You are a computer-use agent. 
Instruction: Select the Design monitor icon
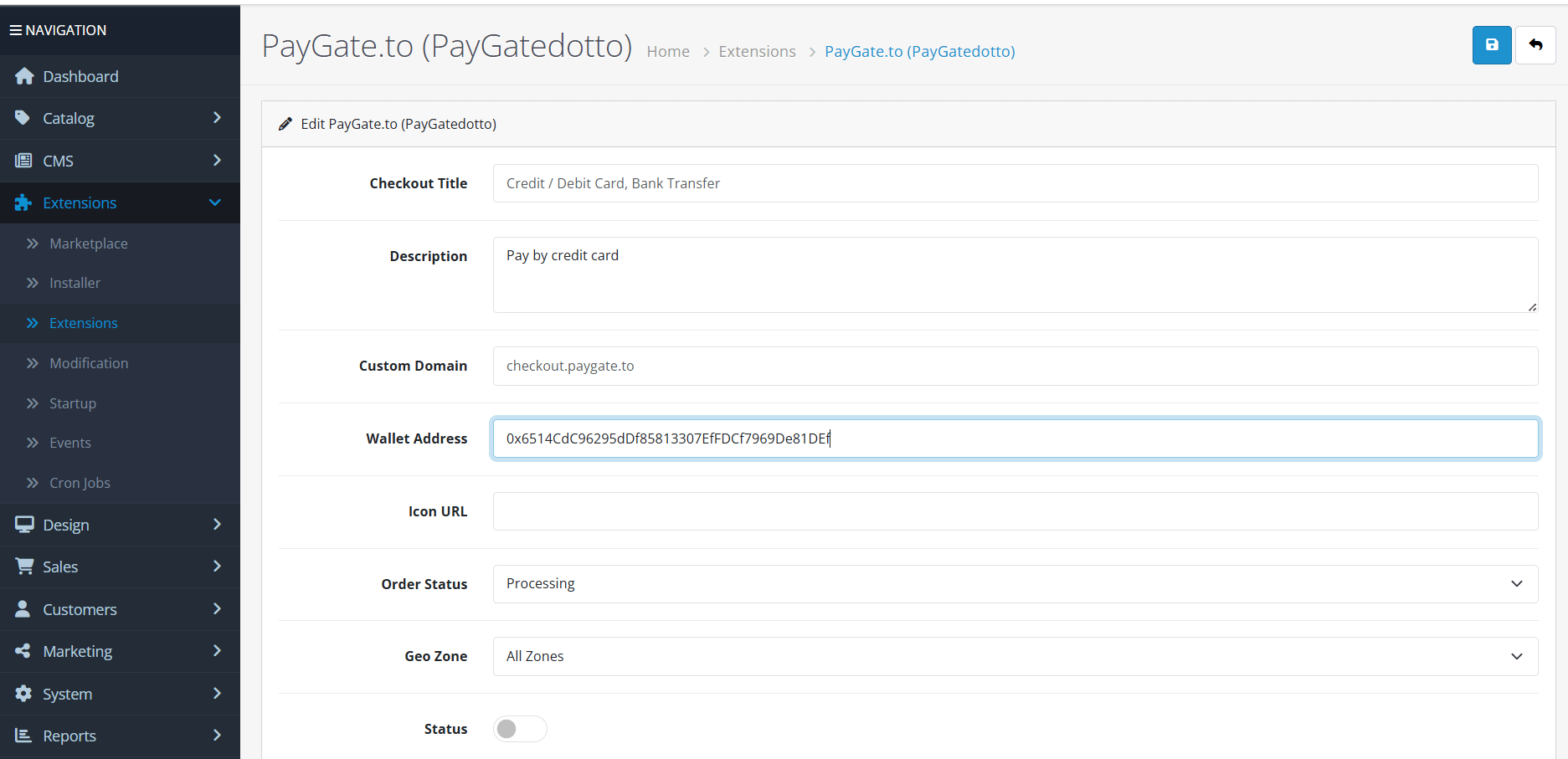point(24,525)
